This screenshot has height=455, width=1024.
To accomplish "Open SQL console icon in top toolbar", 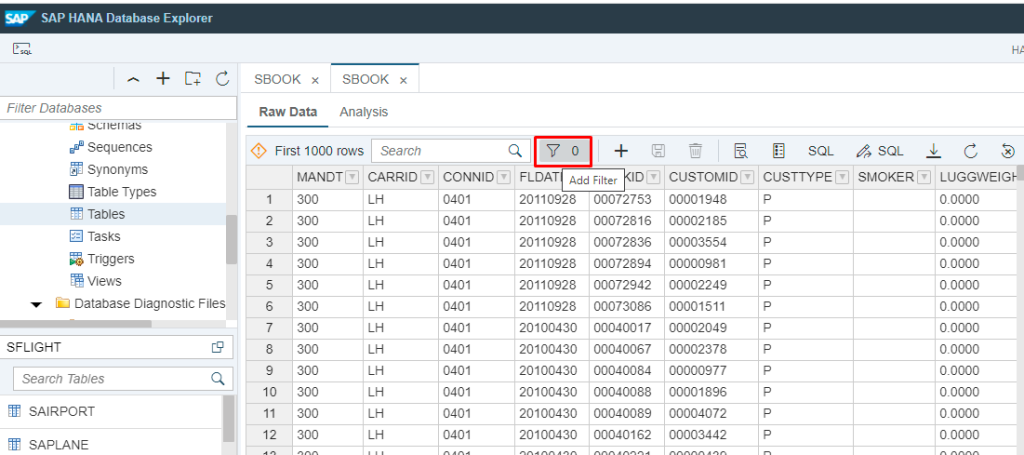I will coord(22,49).
